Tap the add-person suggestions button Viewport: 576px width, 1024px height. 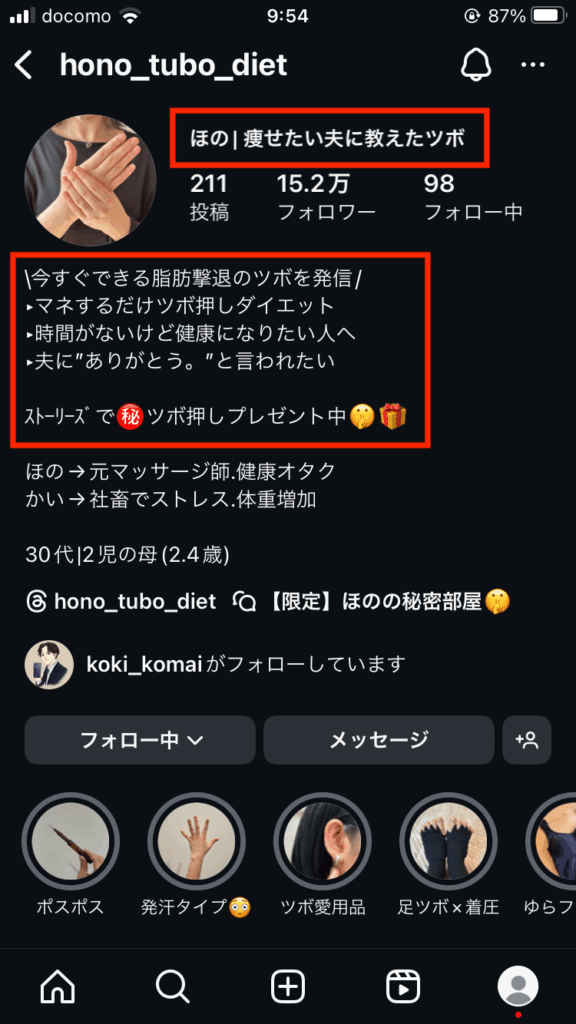tap(526, 740)
